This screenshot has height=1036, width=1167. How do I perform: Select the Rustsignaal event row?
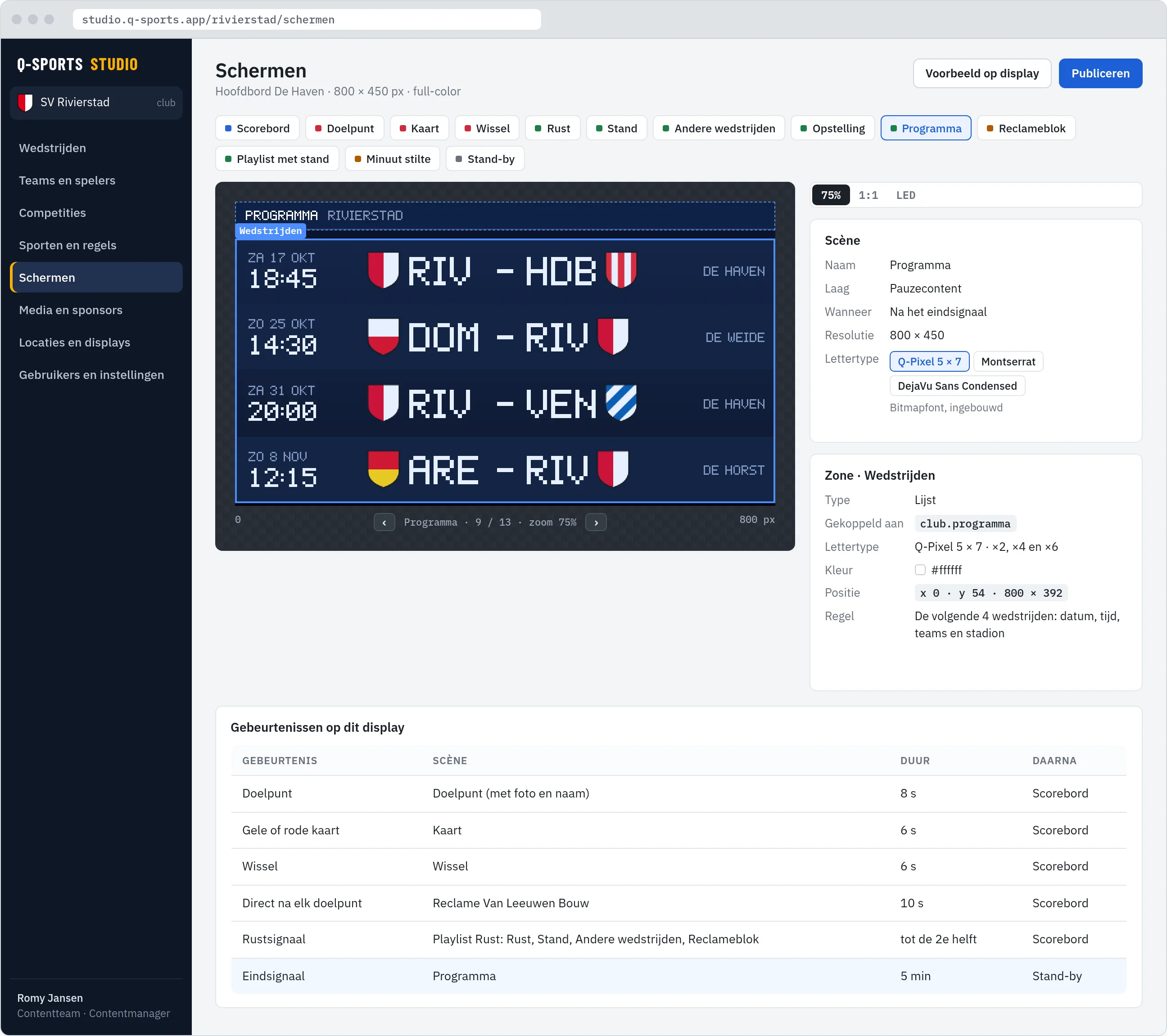678,939
